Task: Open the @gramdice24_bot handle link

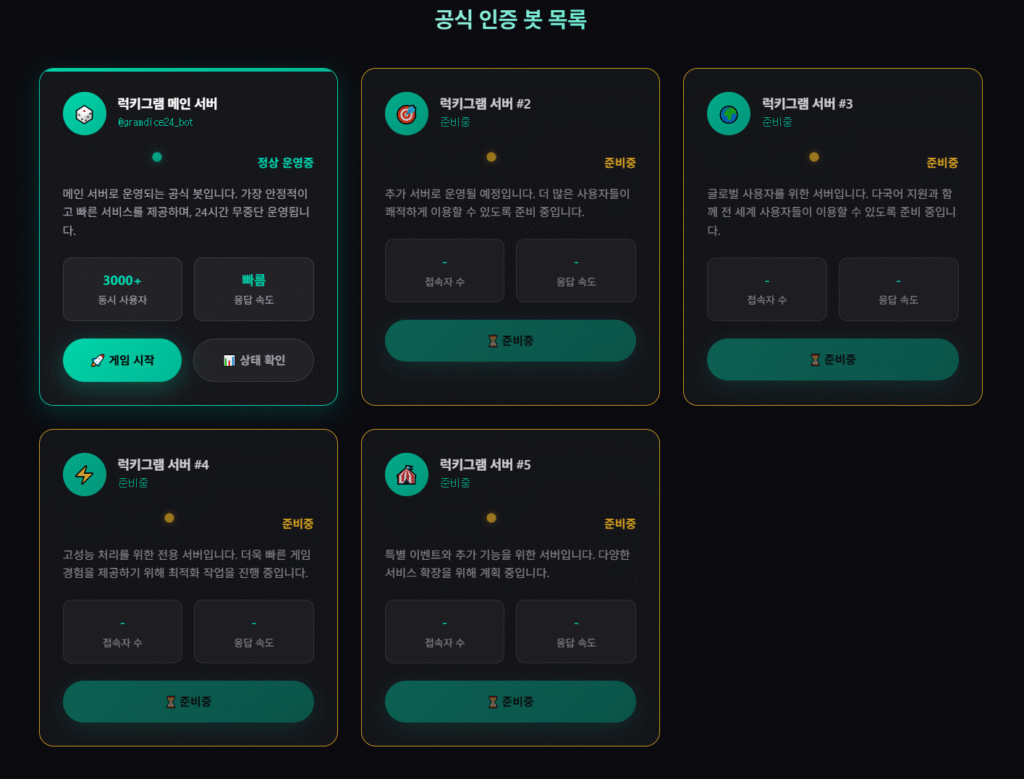Action: (x=155, y=123)
